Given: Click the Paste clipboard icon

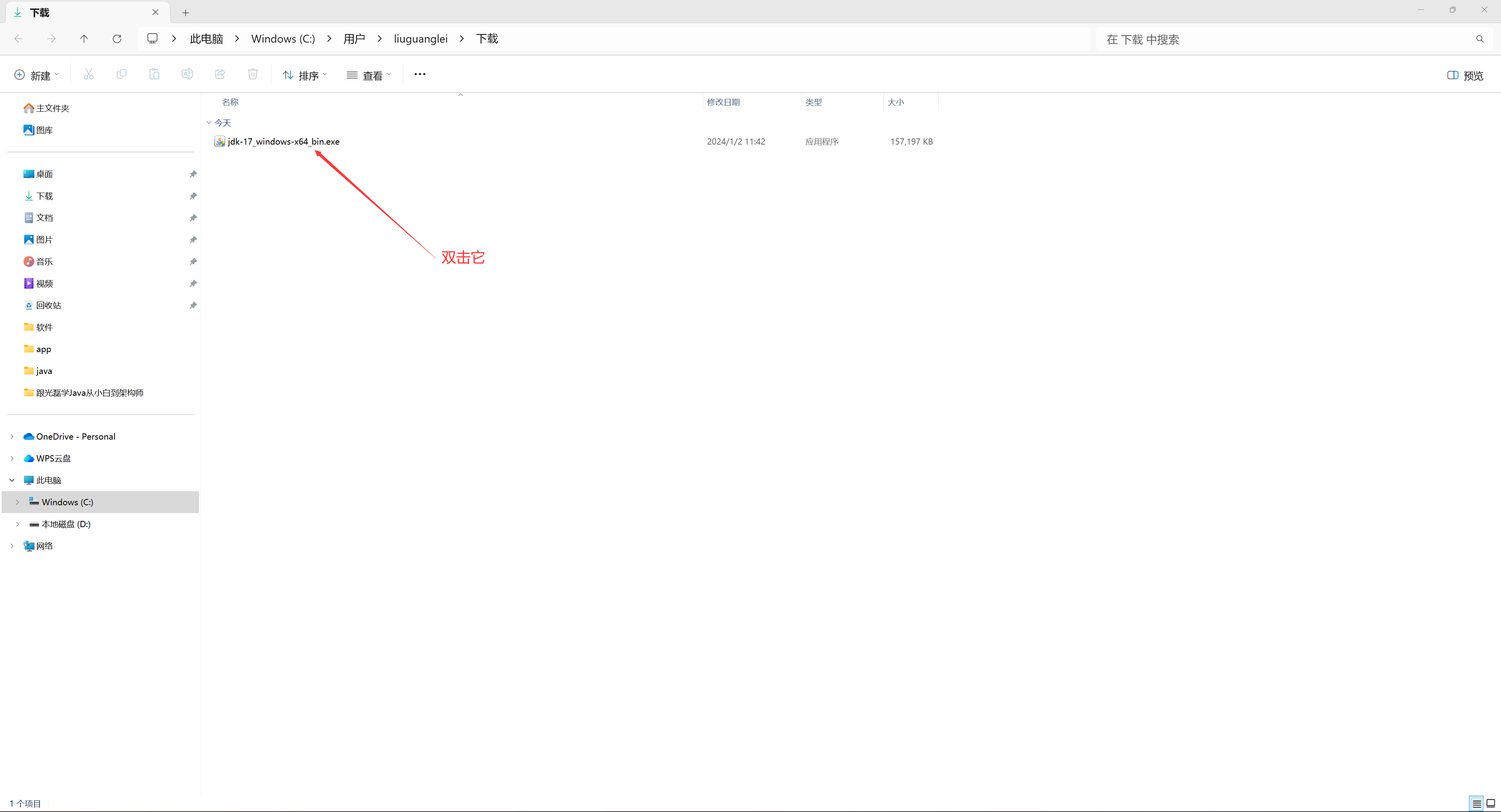Looking at the screenshot, I should coord(154,75).
